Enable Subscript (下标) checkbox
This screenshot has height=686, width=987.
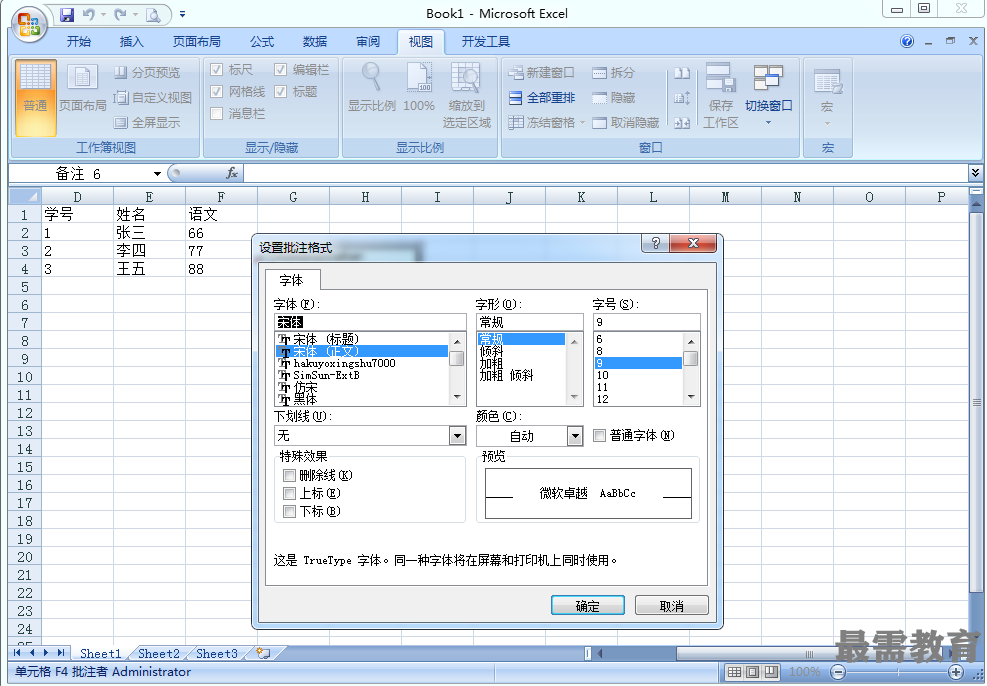(x=290, y=512)
